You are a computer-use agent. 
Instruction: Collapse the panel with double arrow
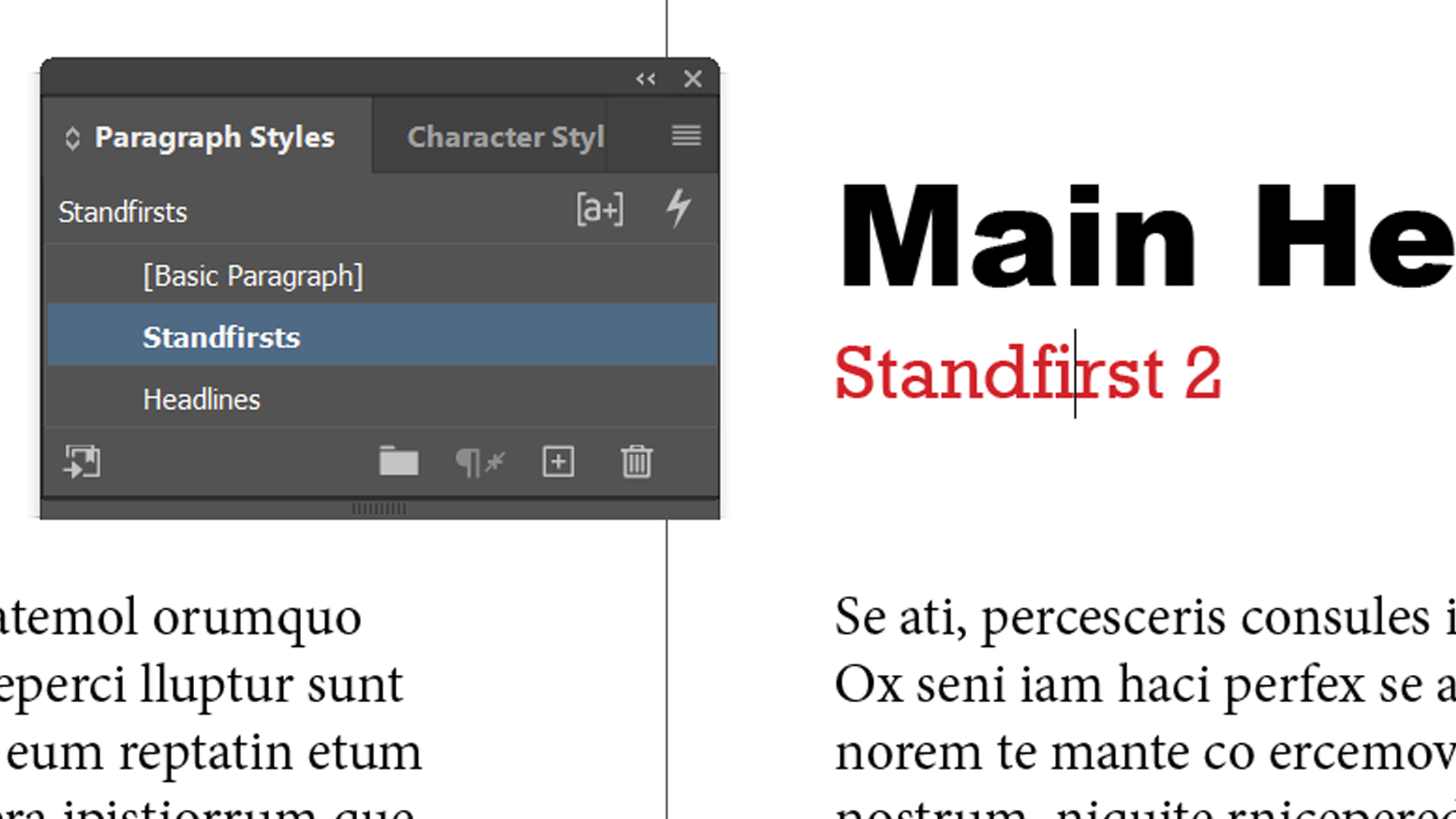(645, 79)
